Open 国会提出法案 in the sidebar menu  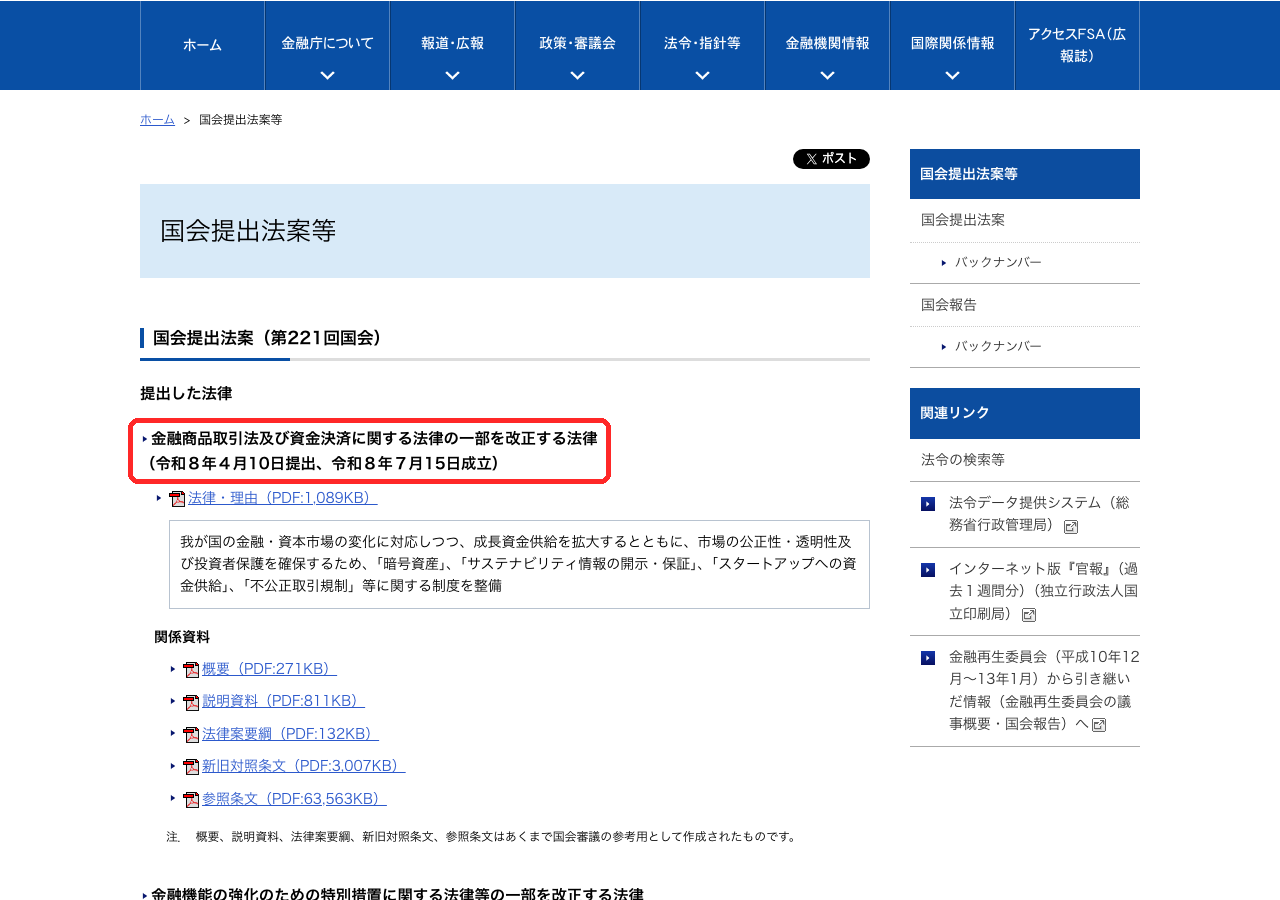1025,220
